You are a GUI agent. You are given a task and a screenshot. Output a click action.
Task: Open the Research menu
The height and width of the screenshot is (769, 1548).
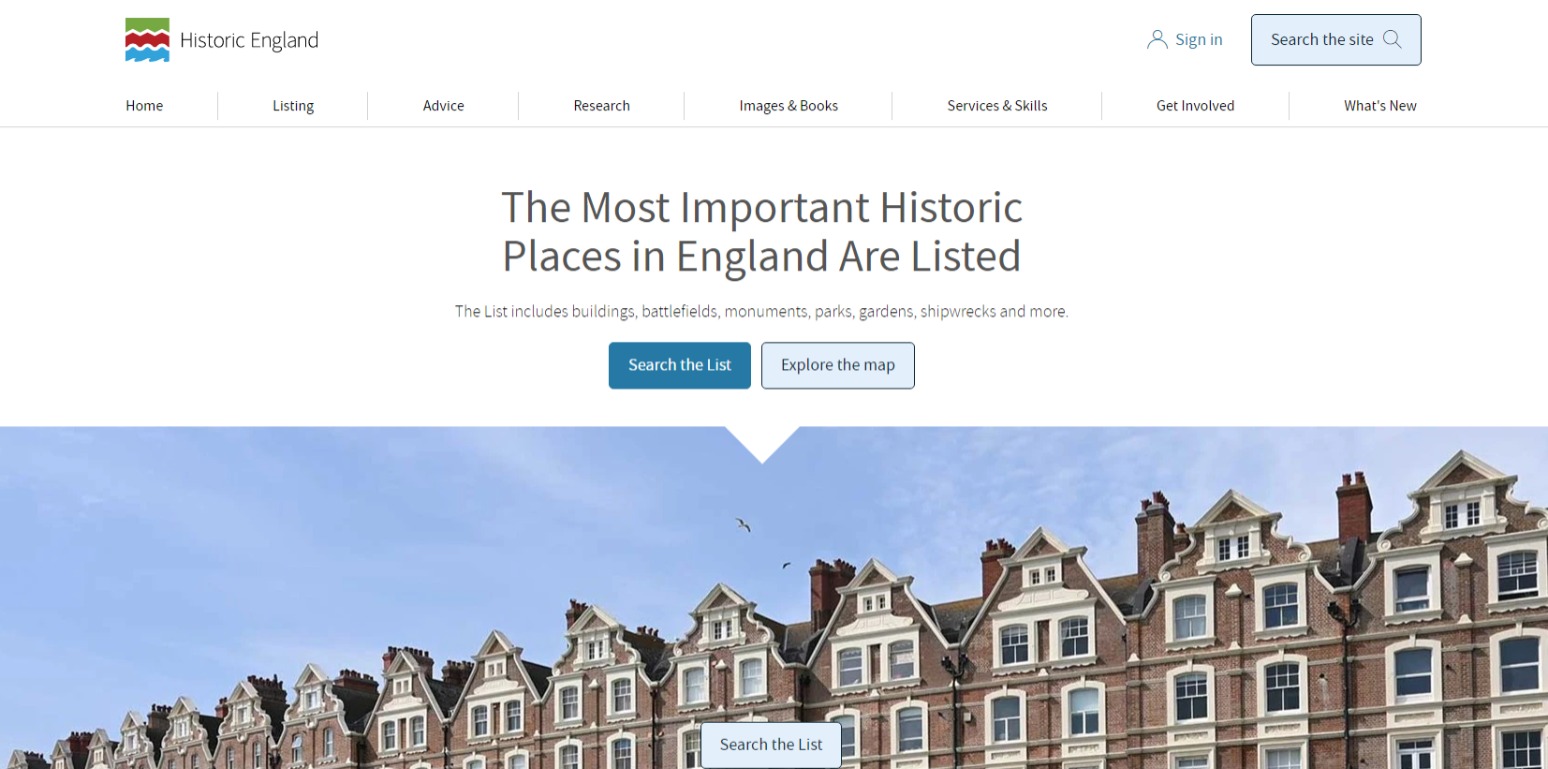click(x=601, y=106)
